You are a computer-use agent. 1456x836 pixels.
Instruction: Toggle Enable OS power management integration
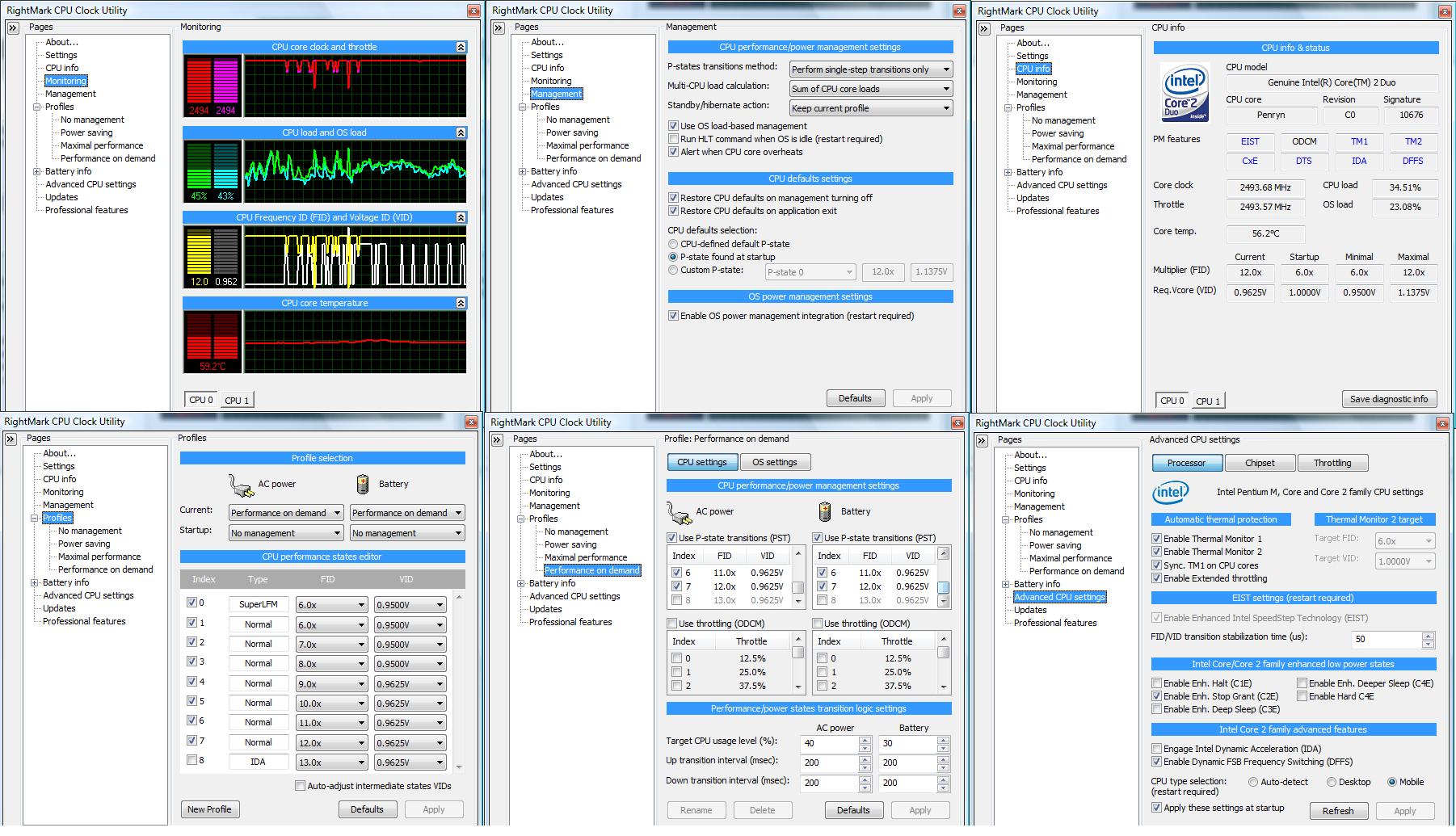(x=673, y=316)
